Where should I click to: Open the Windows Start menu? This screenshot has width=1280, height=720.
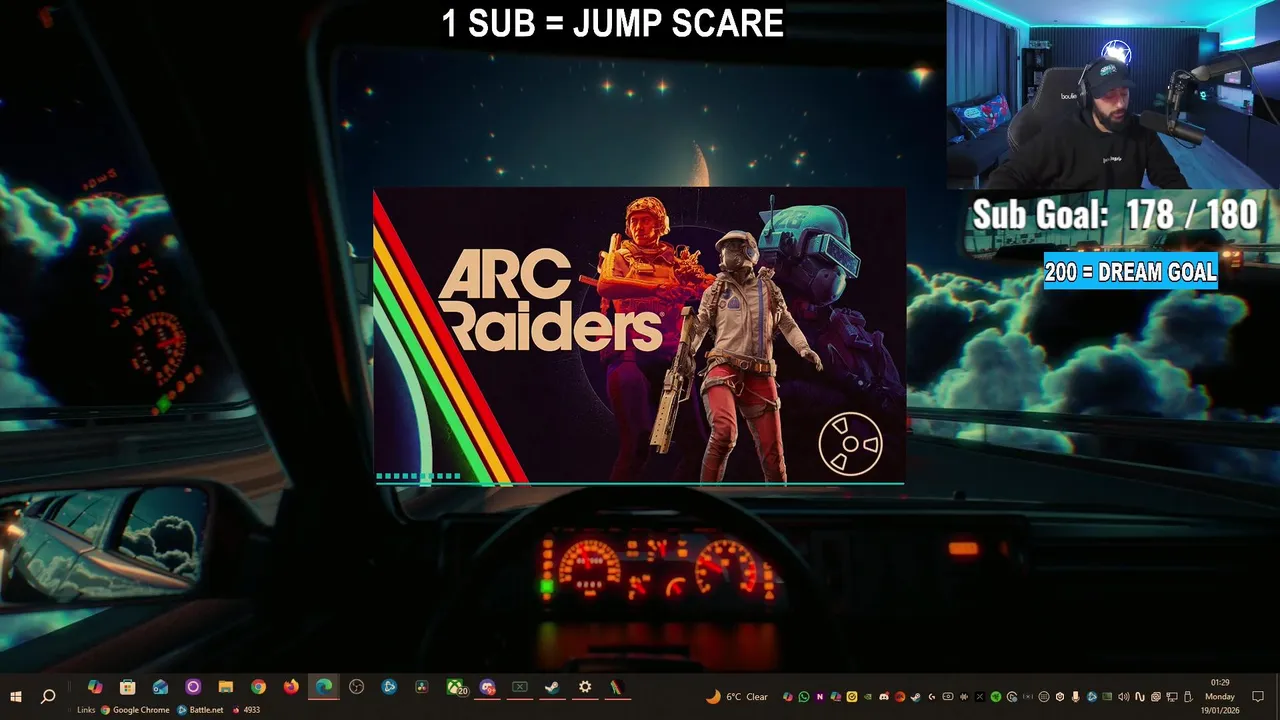(15, 696)
